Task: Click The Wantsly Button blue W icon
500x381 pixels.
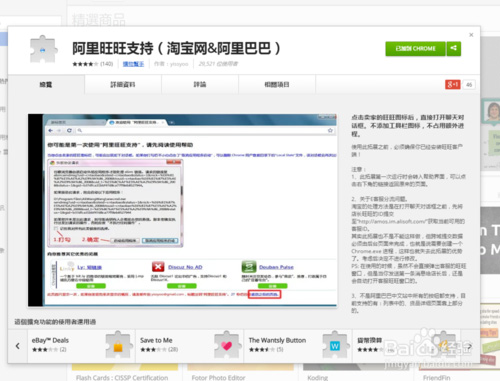Action: [x=335, y=345]
